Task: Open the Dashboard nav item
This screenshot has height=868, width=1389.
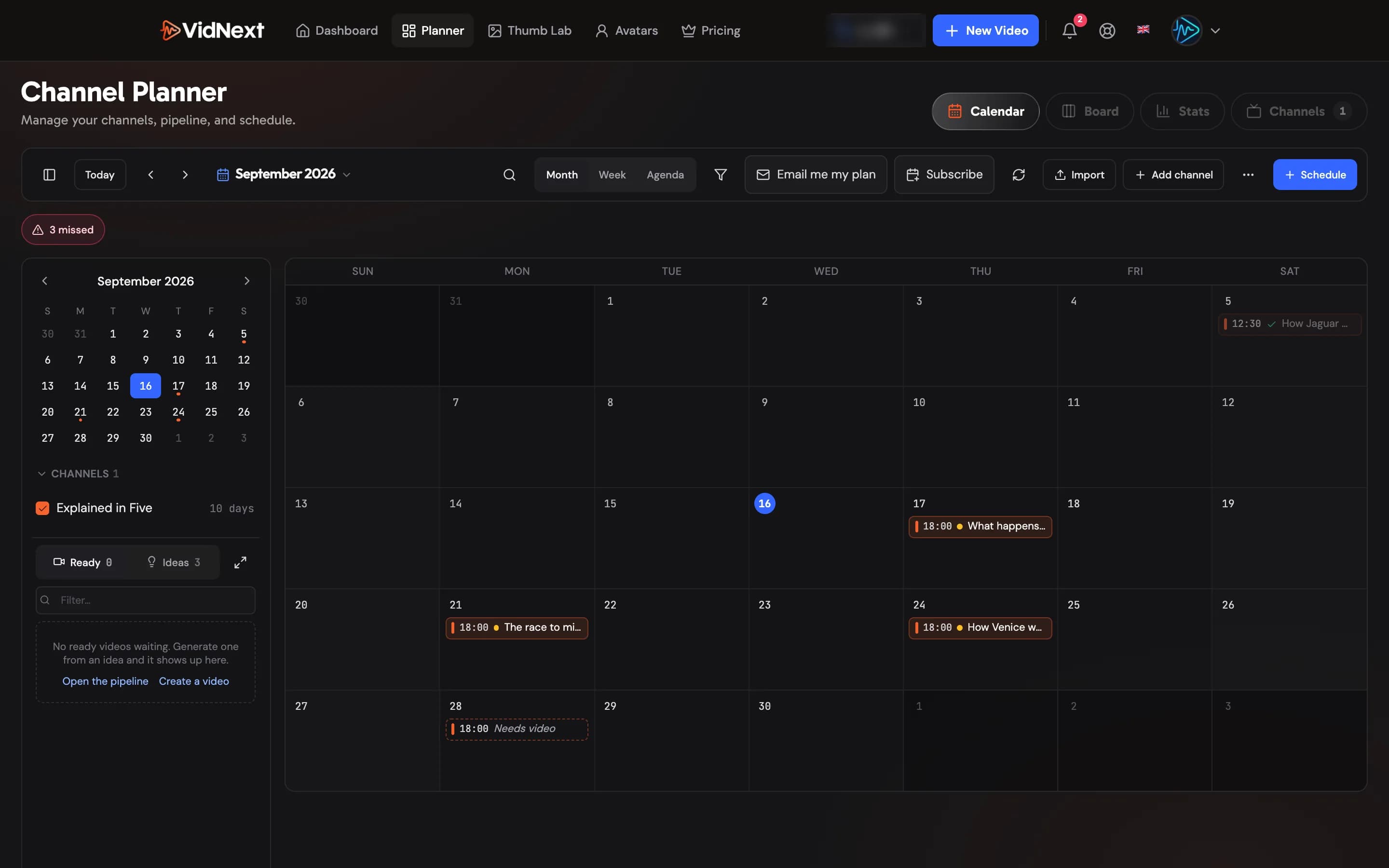Action: [336, 30]
